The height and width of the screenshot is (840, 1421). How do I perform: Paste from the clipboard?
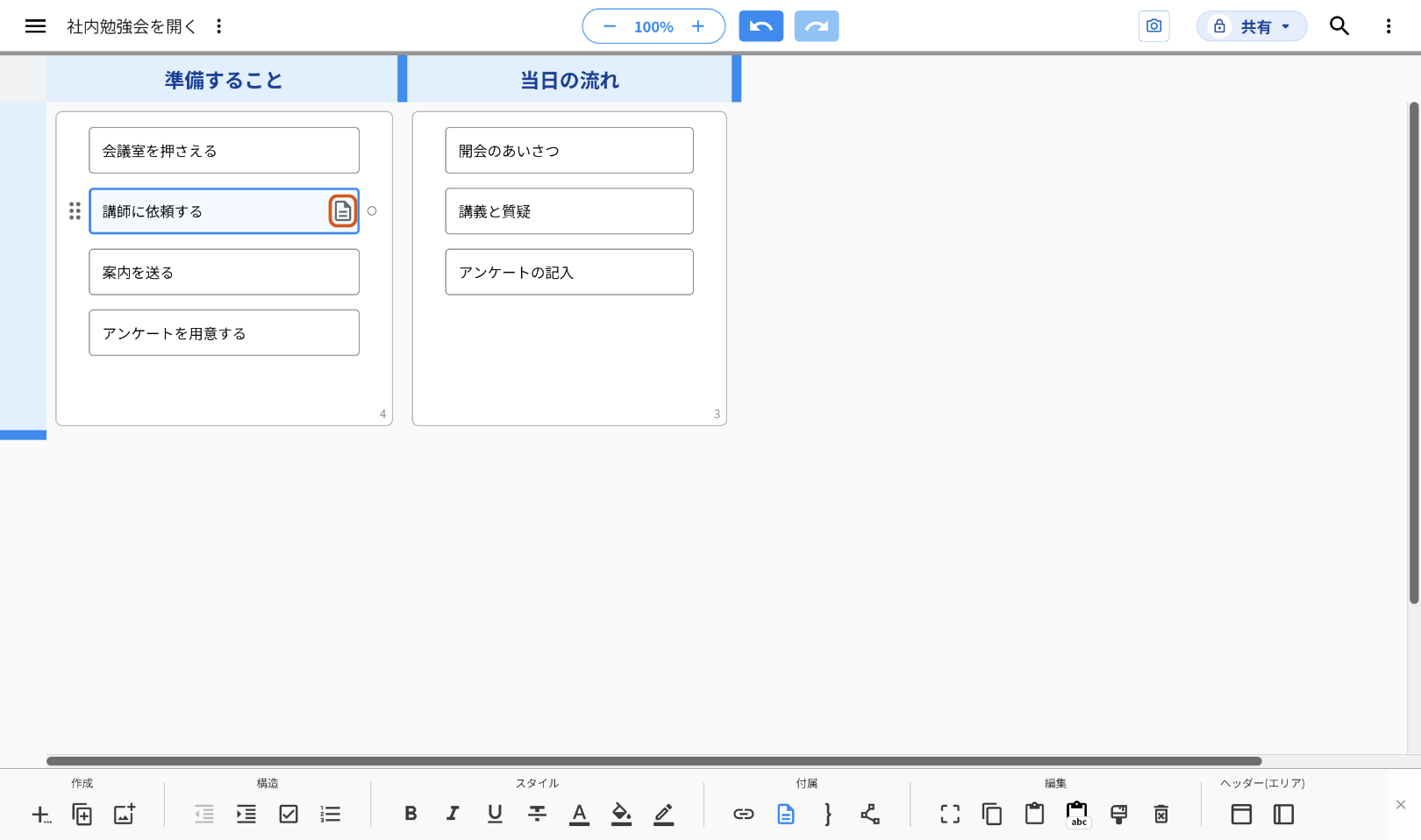(x=1034, y=815)
